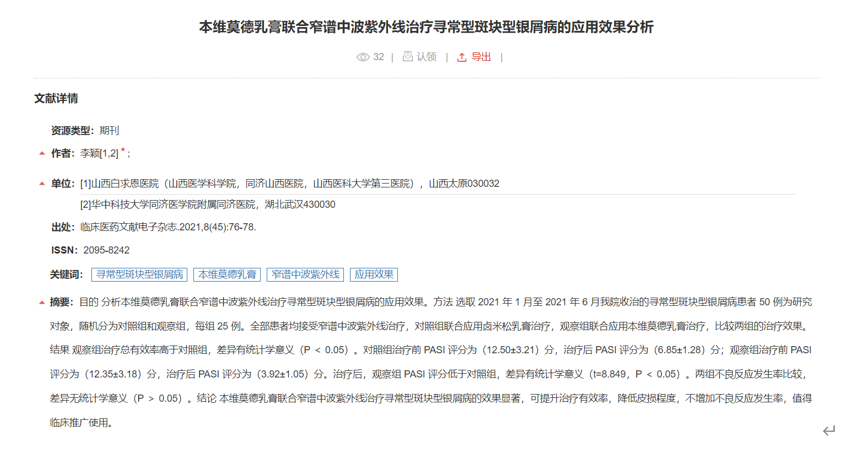Select keyword tag 应用效果
The width and height of the screenshot is (855, 450).
pyautogui.click(x=374, y=274)
